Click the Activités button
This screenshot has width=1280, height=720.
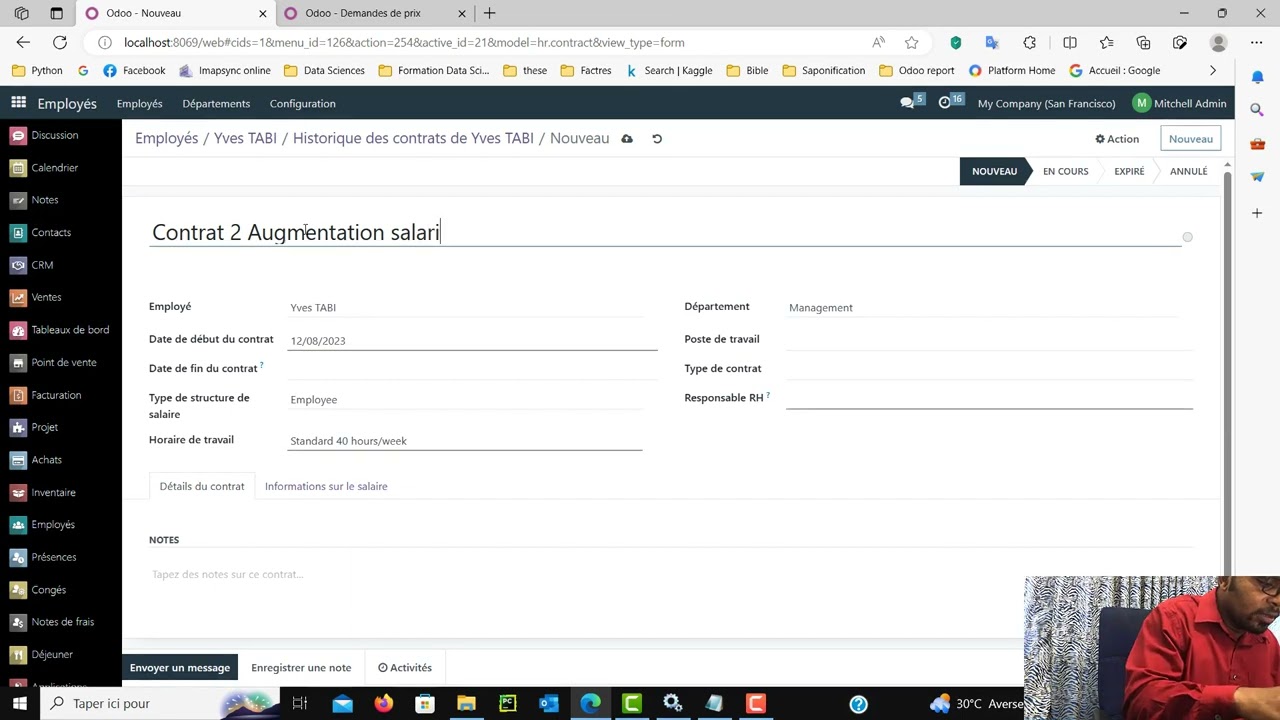coord(405,667)
